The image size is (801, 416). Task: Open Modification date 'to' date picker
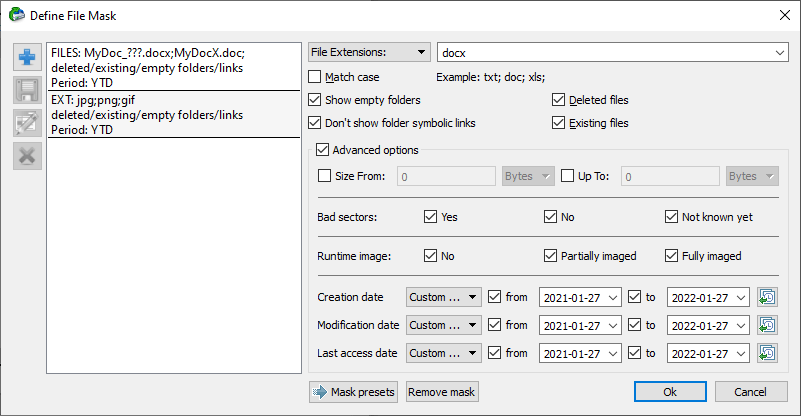[708, 326]
